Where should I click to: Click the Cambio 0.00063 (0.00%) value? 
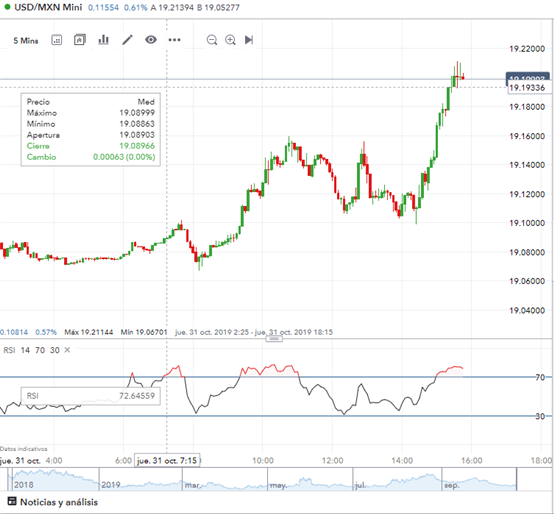(124, 157)
